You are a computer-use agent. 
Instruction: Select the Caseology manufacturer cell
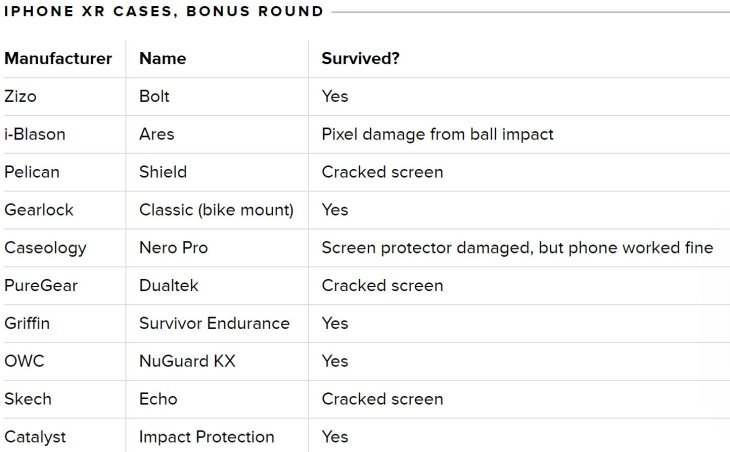(x=45, y=248)
